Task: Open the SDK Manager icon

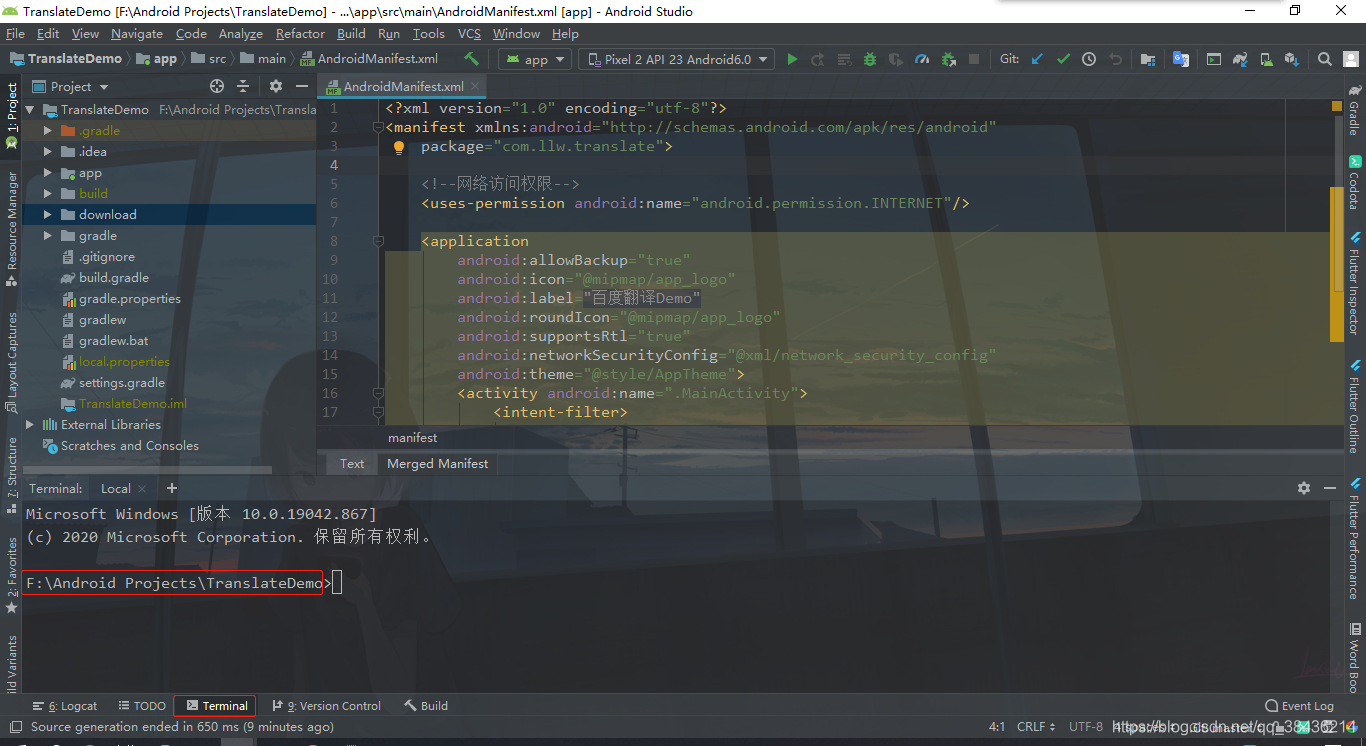Action: (1292, 59)
